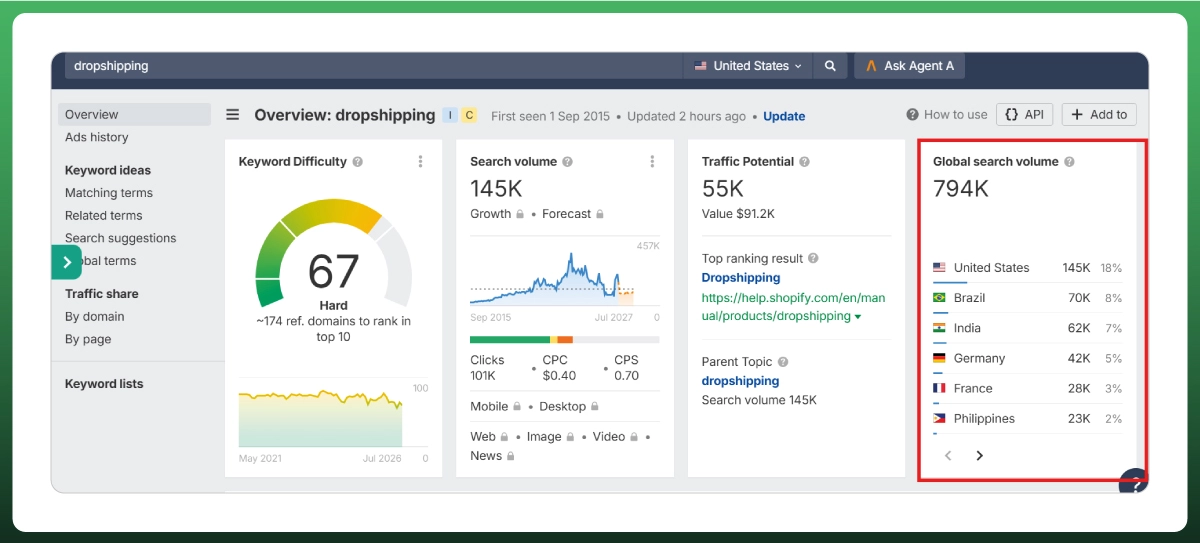Screen dimensions: 1200x543
Task: Click the lock icon next to News
Action: click(510, 456)
